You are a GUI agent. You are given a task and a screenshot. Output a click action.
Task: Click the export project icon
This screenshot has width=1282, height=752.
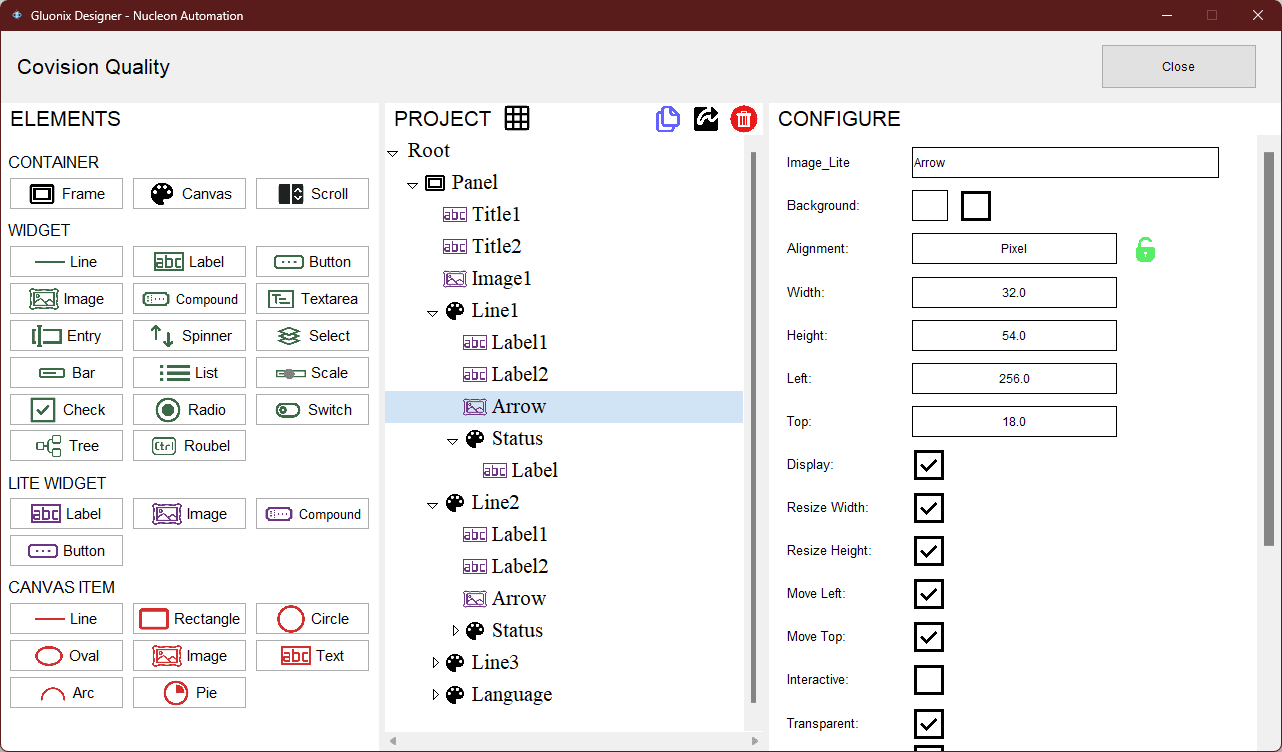click(706, 118)
